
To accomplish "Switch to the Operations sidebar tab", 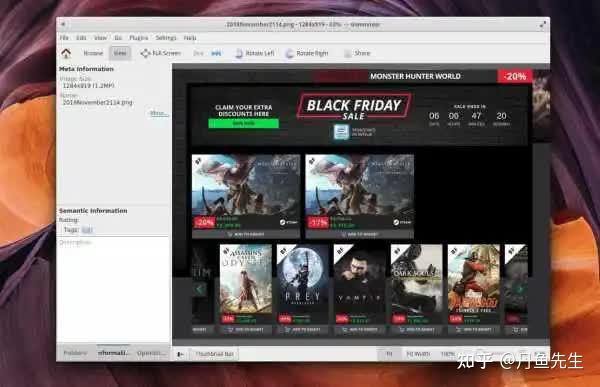I will [x=151, y=353].
